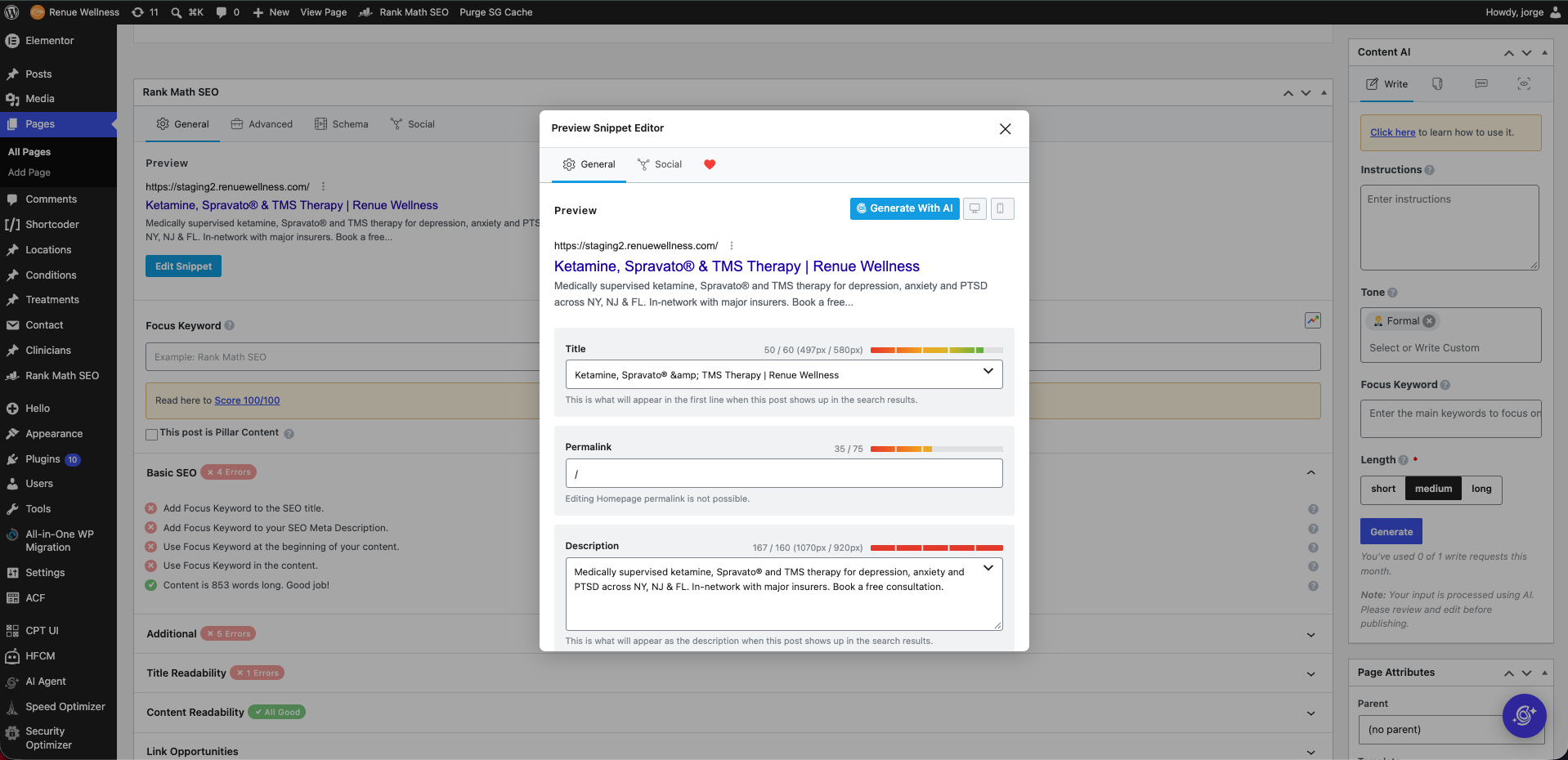
Task: Open Add Page submenu item
Action: point(29,172)
